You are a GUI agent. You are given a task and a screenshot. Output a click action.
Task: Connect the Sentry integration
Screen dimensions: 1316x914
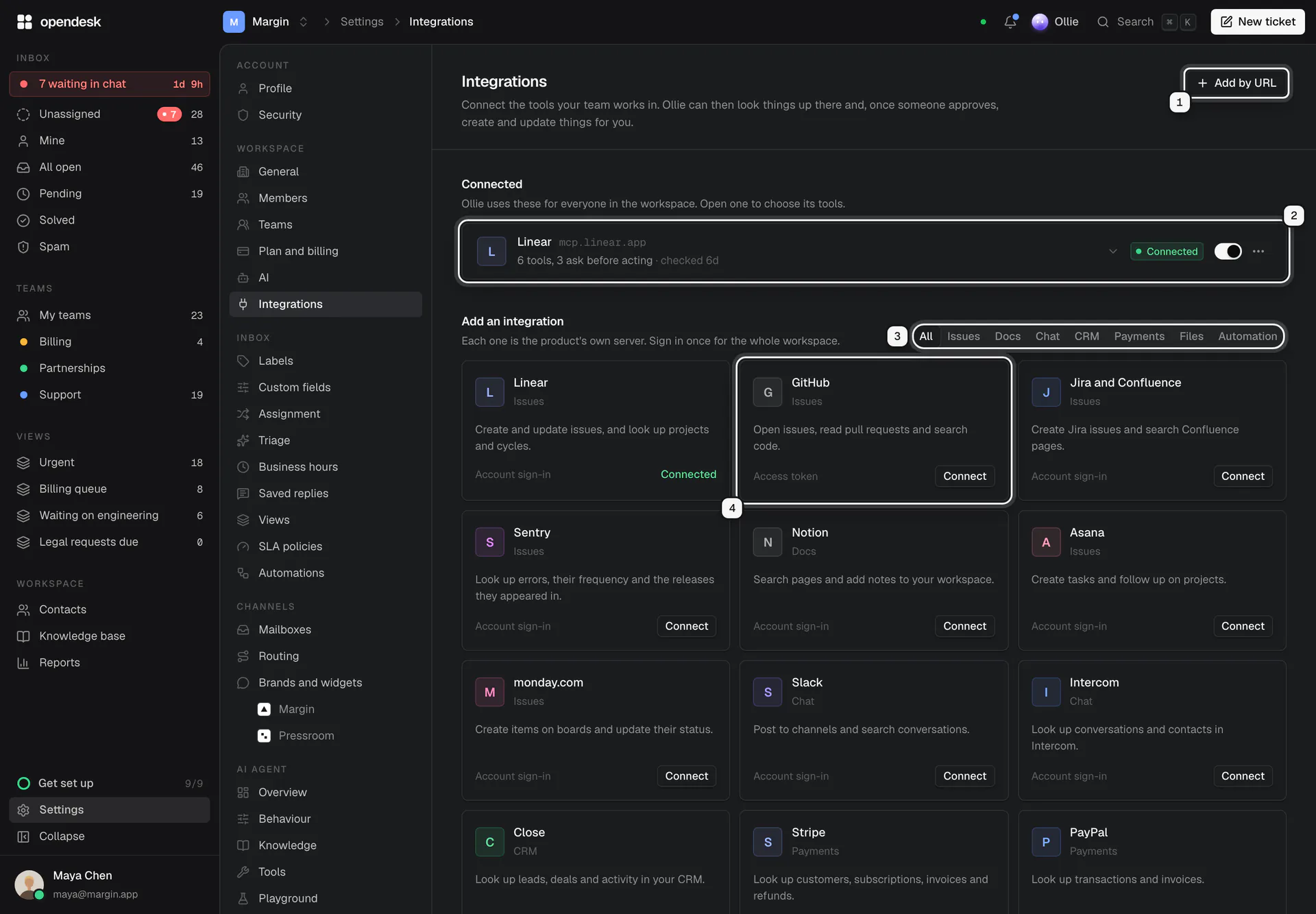686,626
